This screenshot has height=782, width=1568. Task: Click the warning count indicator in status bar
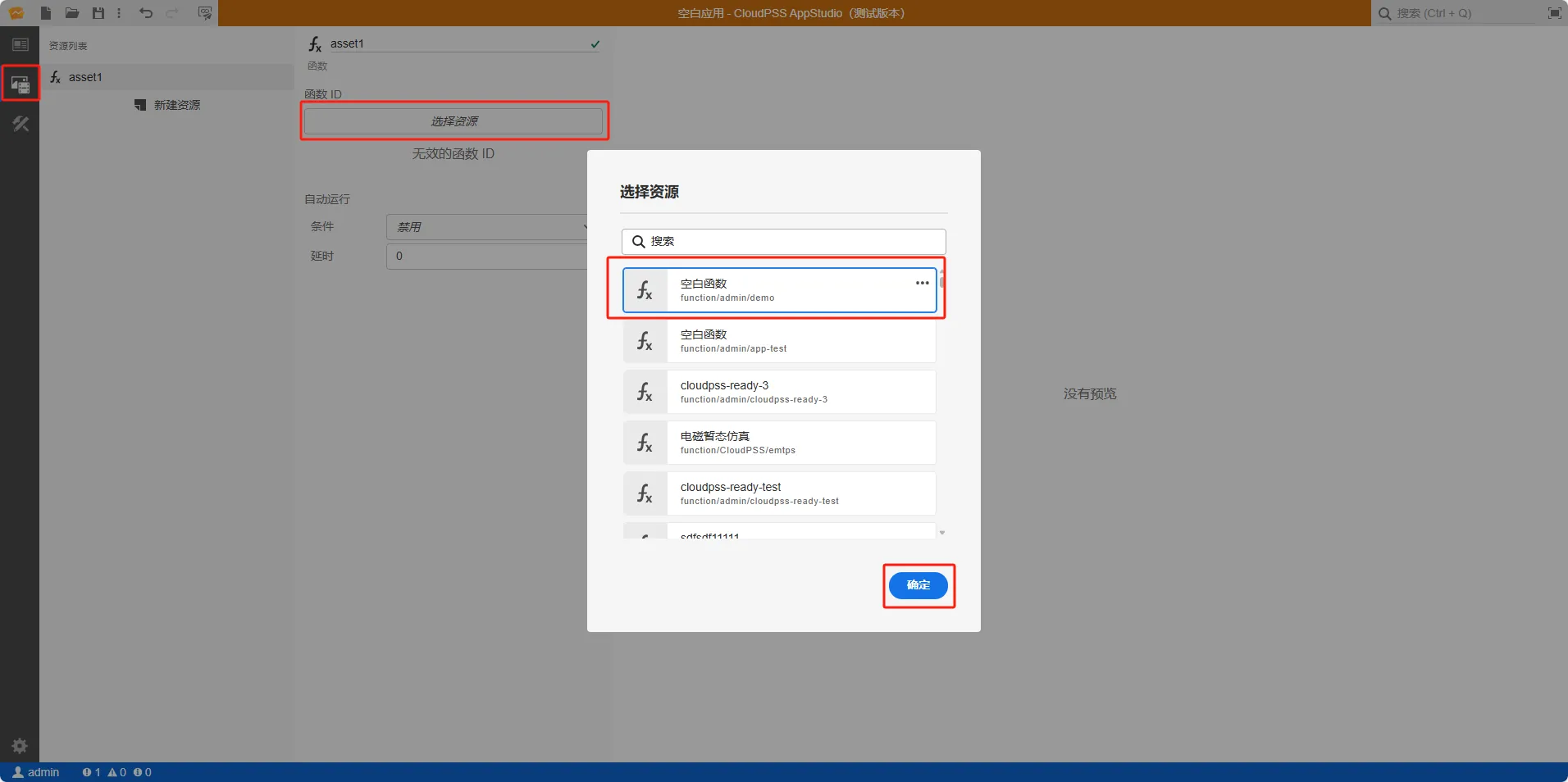pyautogui.click(x=116, y=772)
